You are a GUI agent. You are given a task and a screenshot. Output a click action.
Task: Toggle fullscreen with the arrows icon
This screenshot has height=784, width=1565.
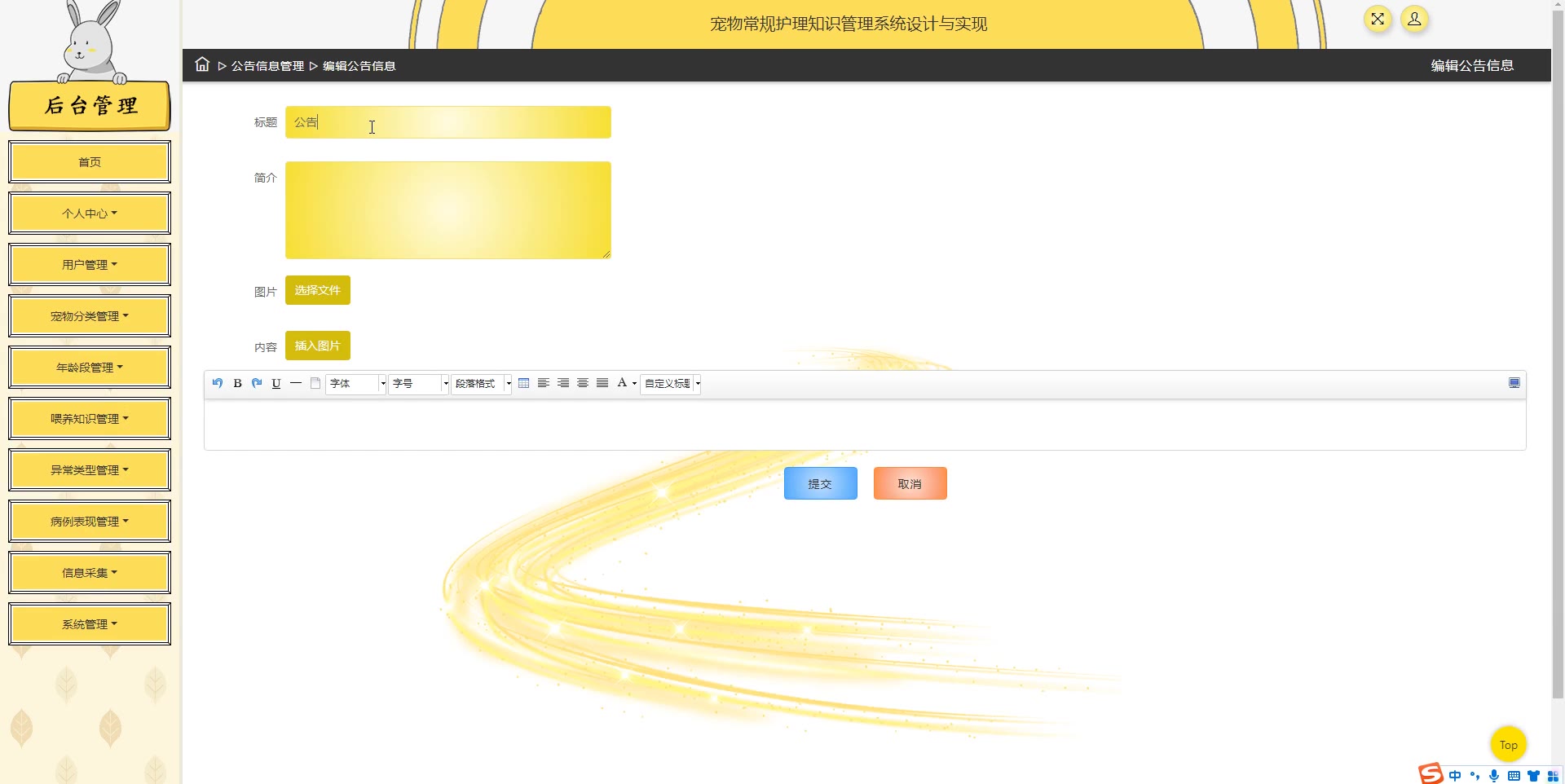click(1378, 19)
